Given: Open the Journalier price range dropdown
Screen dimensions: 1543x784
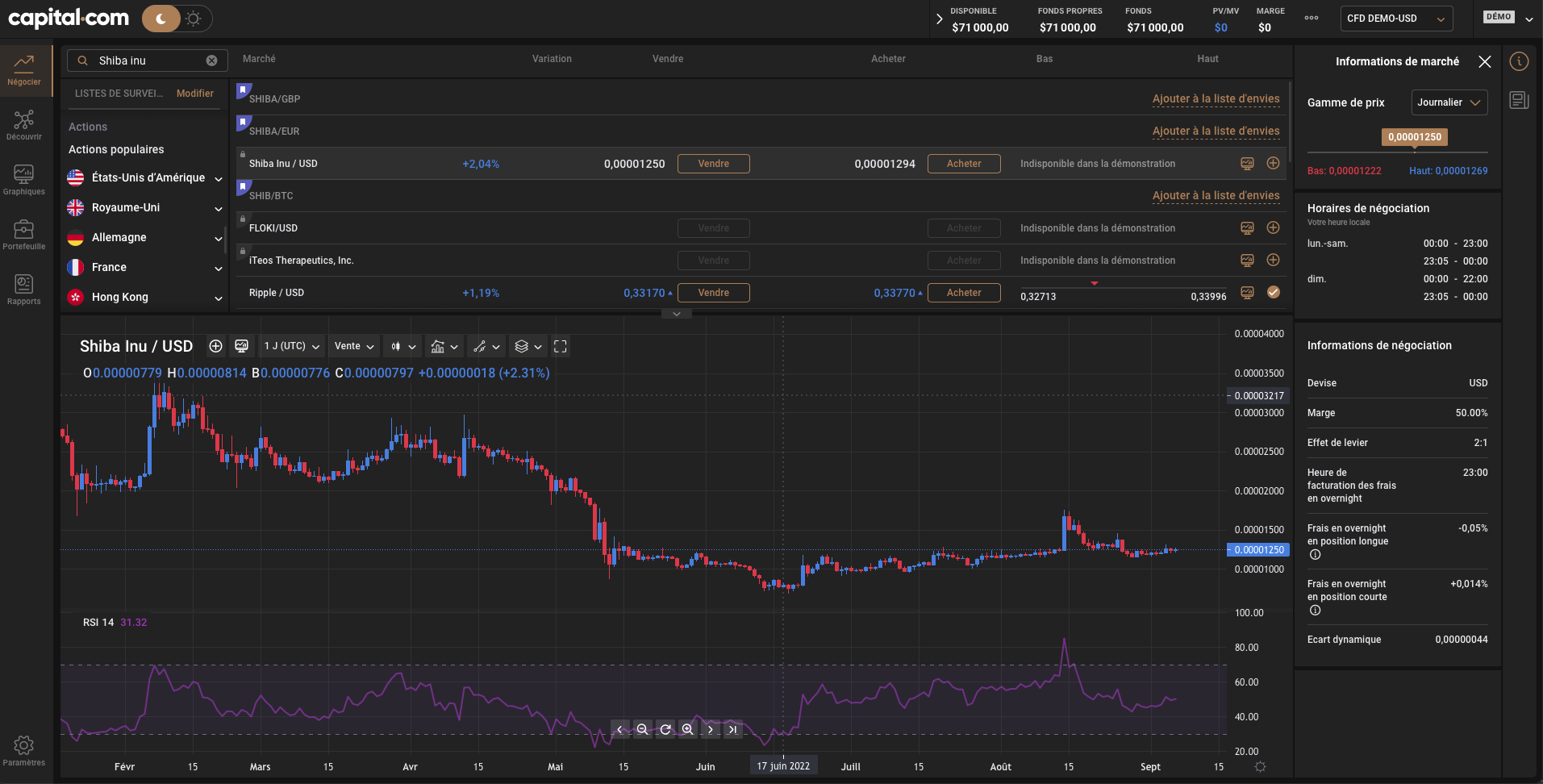Looking at the screenshot, I should [1449, 102].
